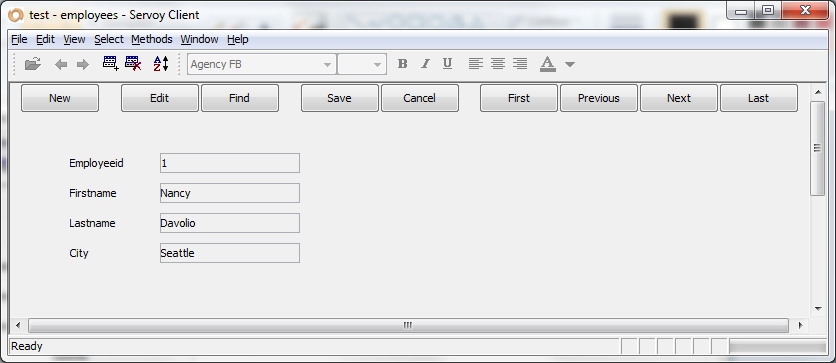This screenshot has height=363, width=836.
Task: Go back with the left arrow icon
Action: (61, 64)
